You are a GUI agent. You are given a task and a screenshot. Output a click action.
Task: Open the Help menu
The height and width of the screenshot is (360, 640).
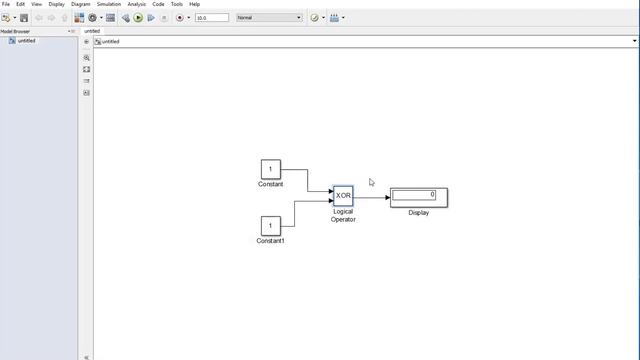click(x=194, y=4)
